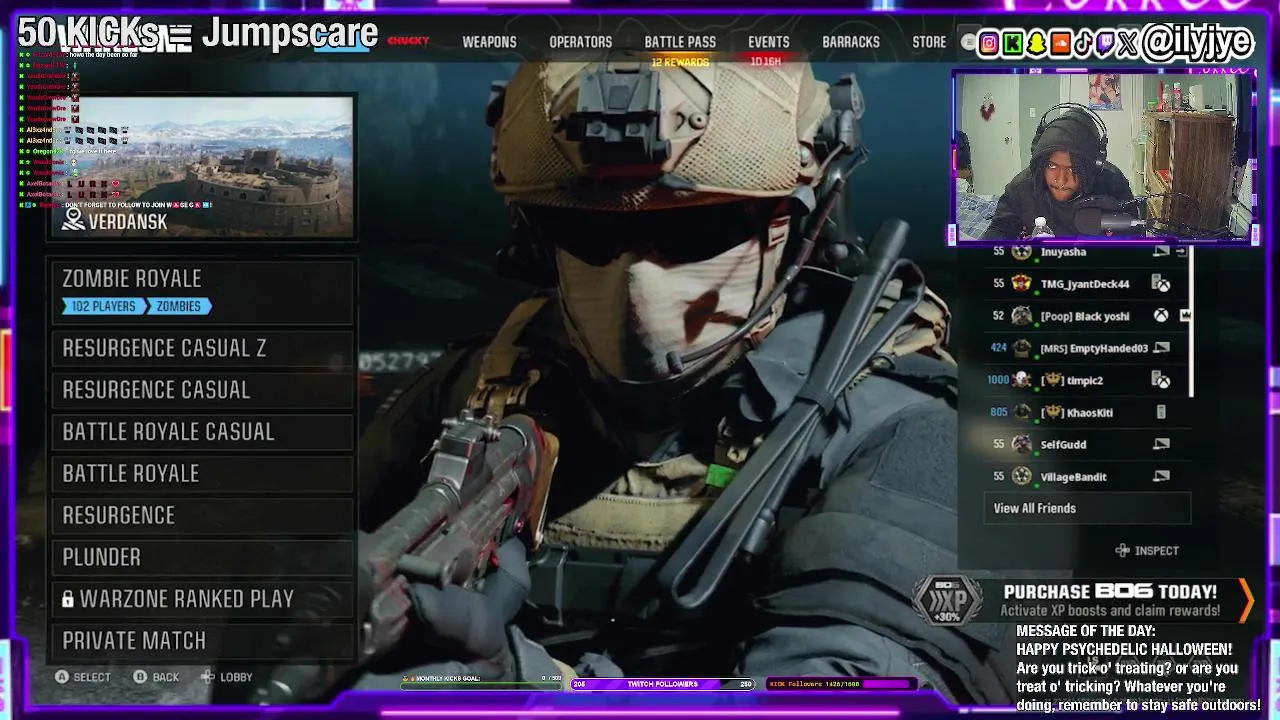The width and height of the screenshot is (1280, 720).
Task: Open the Barracks tab
Action: (x=851, y=42)
